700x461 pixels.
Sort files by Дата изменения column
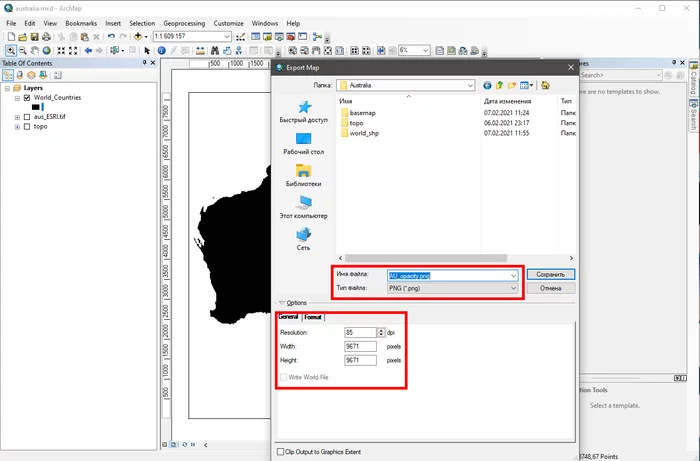pos(508,101)
